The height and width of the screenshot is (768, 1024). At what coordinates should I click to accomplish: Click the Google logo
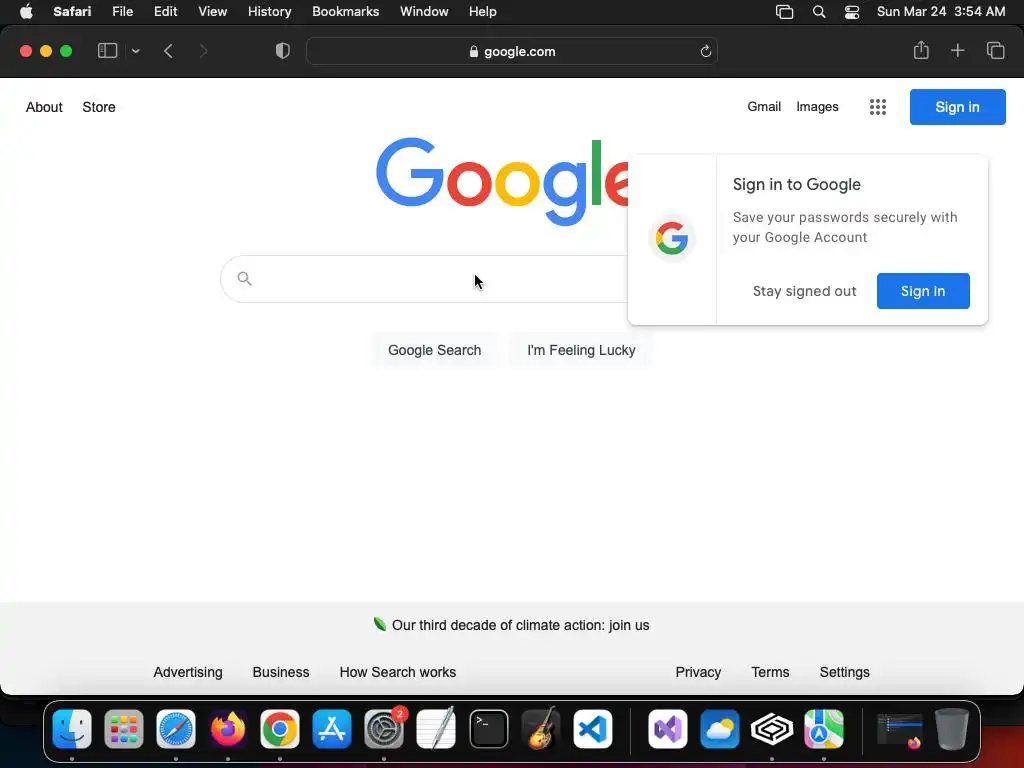click(x=502, y=181)
